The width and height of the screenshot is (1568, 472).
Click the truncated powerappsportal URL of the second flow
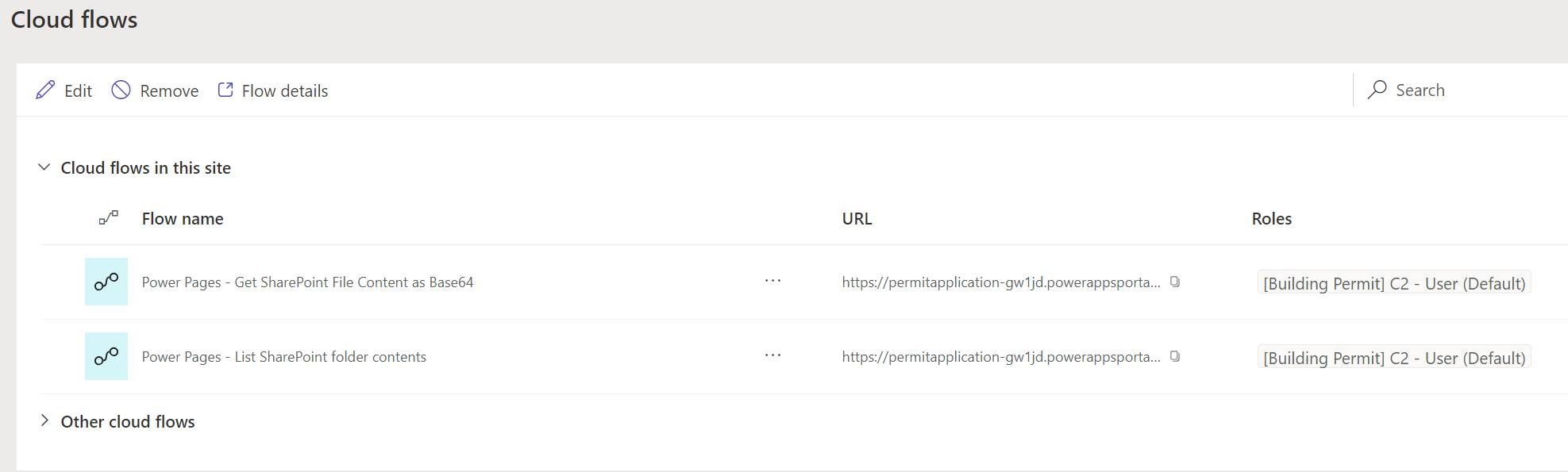tap(1000, 356)
